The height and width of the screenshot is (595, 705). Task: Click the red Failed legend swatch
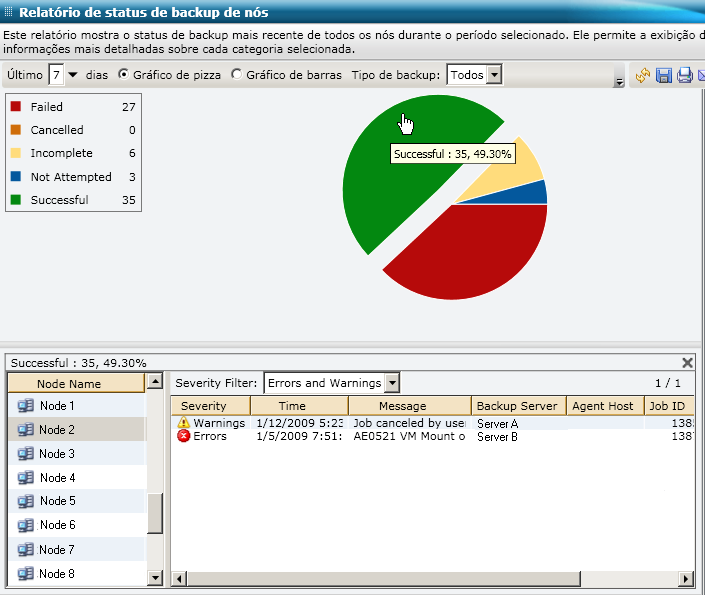click(17, 107)
